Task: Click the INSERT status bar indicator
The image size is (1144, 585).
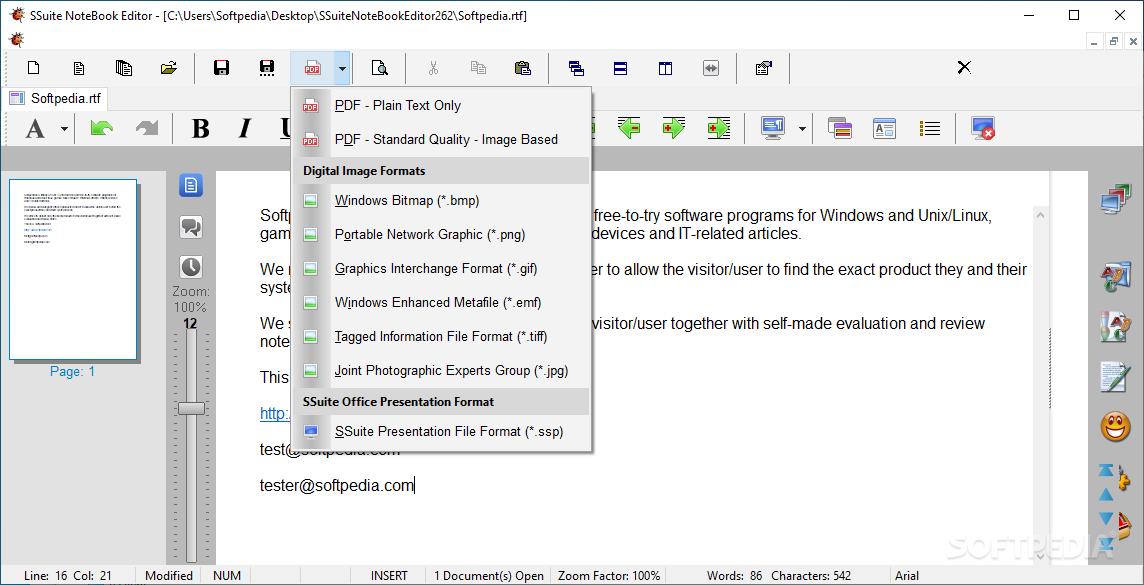Action: [390, 576]
